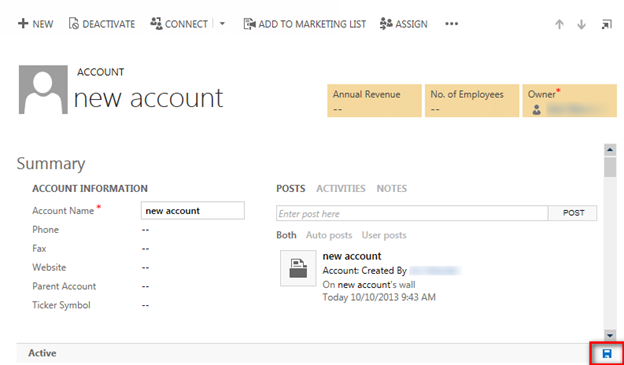The width and height of the screenshot is (624, 365).
Task: Click the post timestamp 10/10/2013 9:43 AM
Action: pyautogui.click(x=392, y=297)
